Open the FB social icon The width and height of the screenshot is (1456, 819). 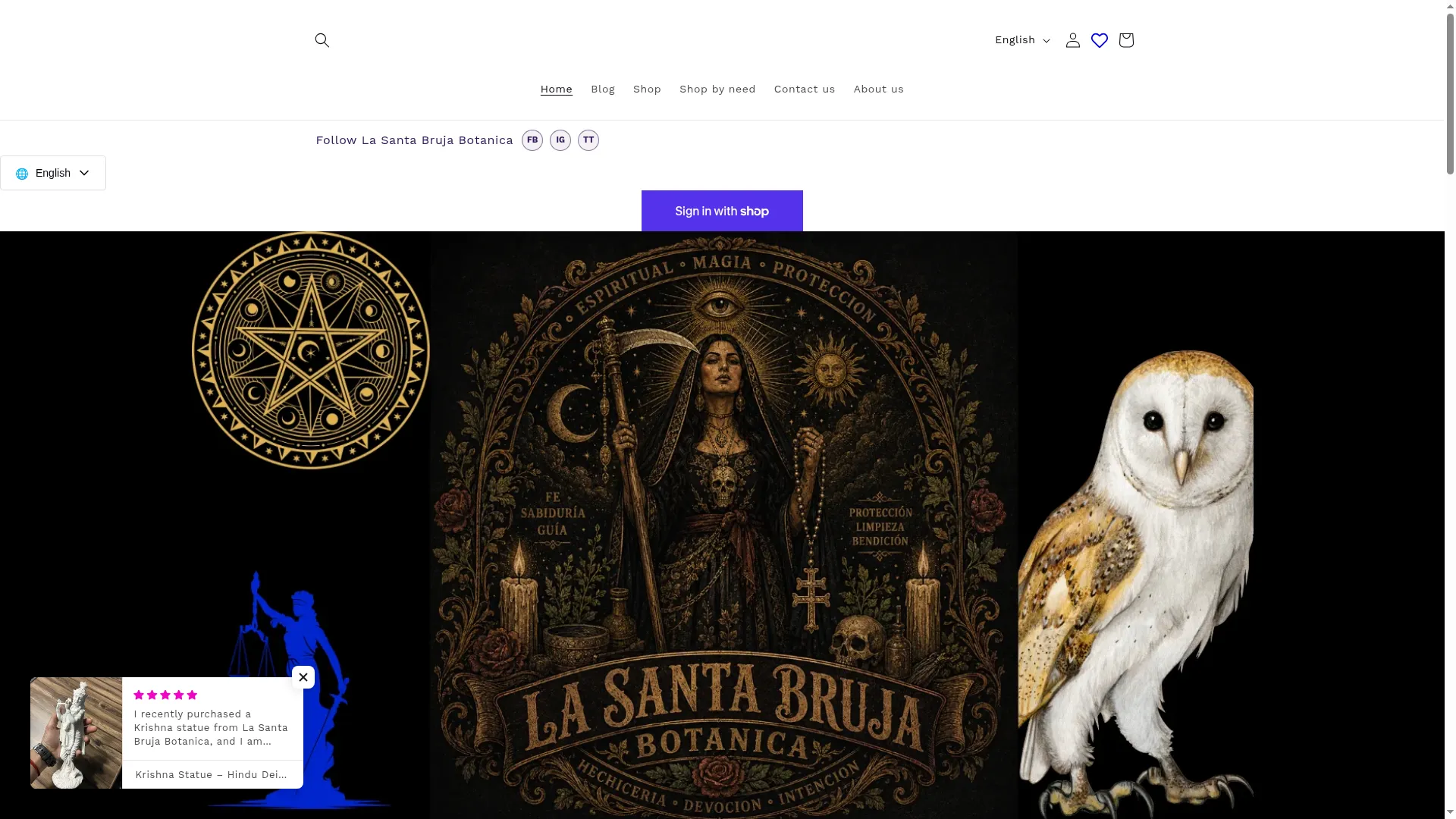(532, 140)
